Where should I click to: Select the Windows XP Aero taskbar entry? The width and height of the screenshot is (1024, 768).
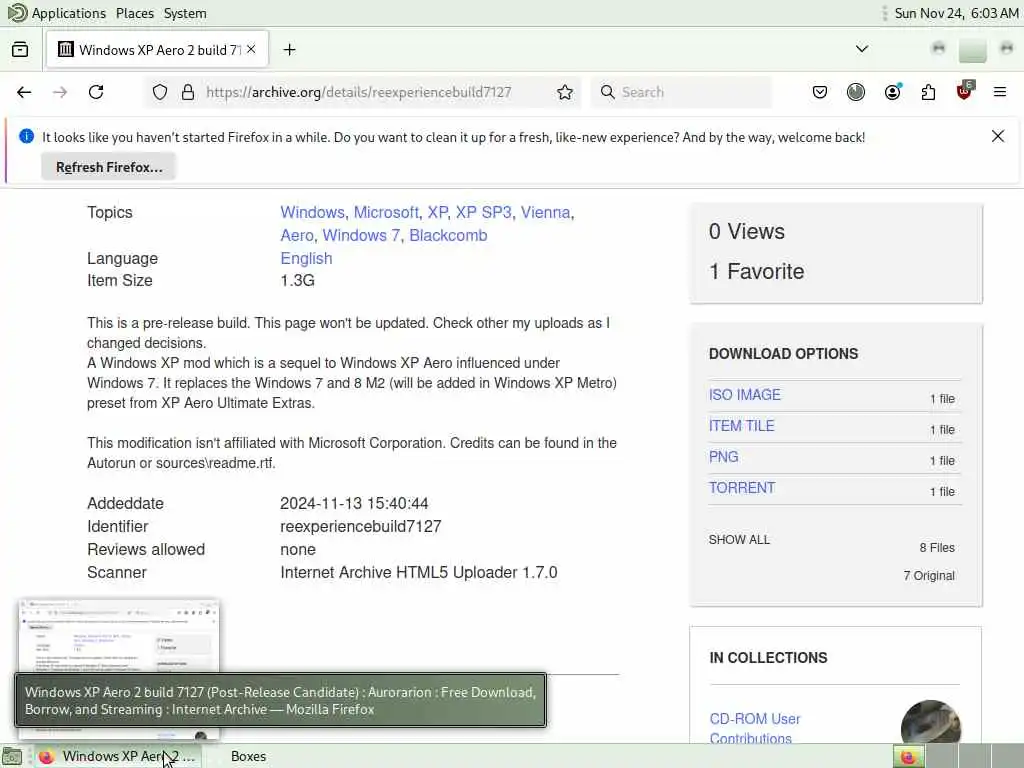tap(118, 756)
